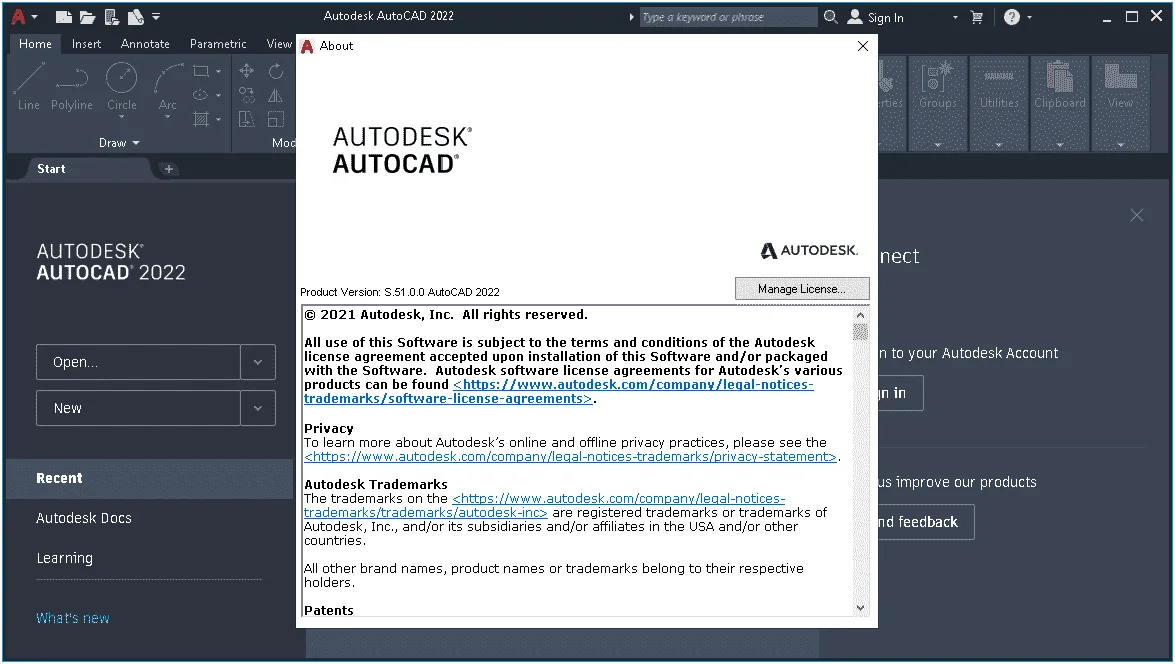Open the privacy statement link
The image size is (1175, 664).
[570, 456]
